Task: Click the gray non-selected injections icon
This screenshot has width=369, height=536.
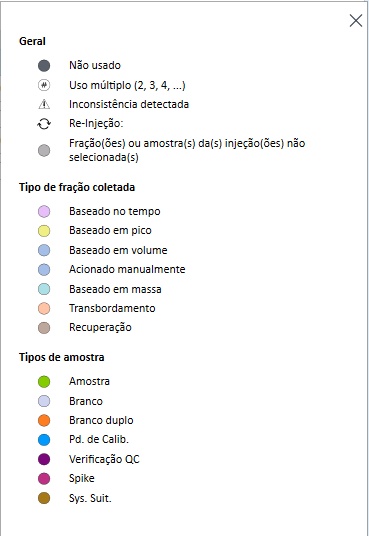Action: point(44,150)
